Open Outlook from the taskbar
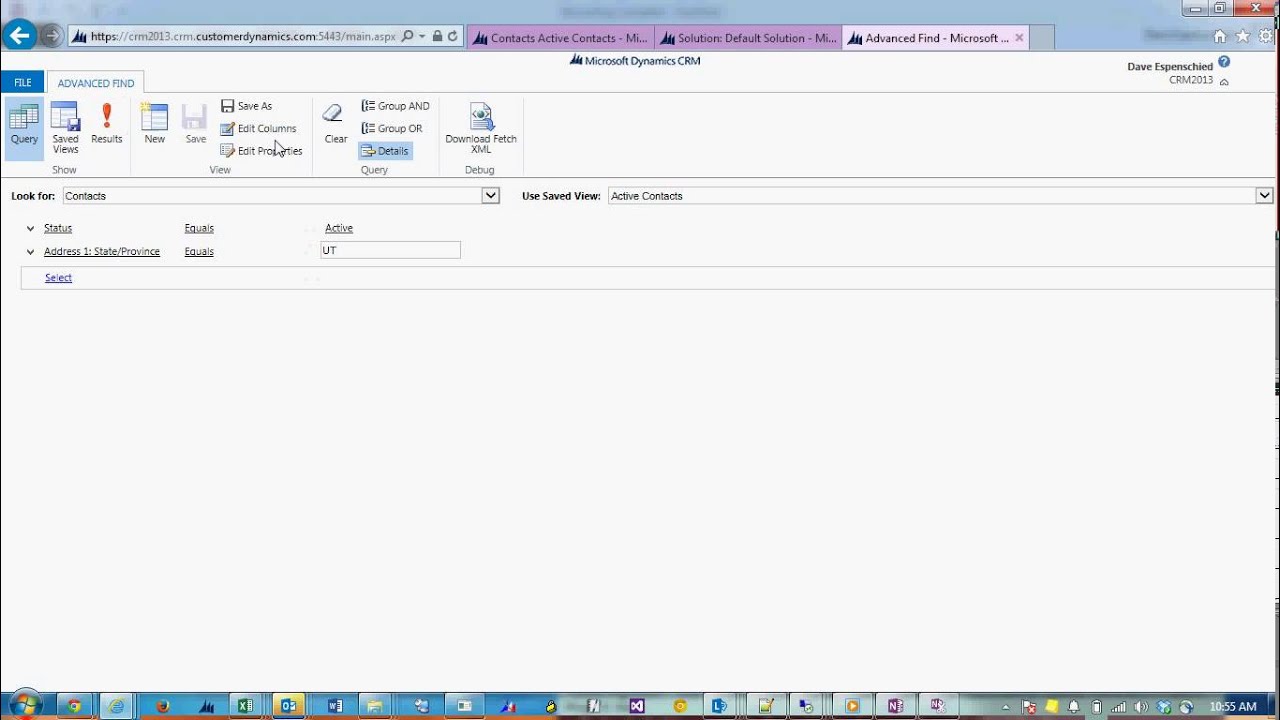The height and width of the screenshot is (720, 1280). point(289,706)
